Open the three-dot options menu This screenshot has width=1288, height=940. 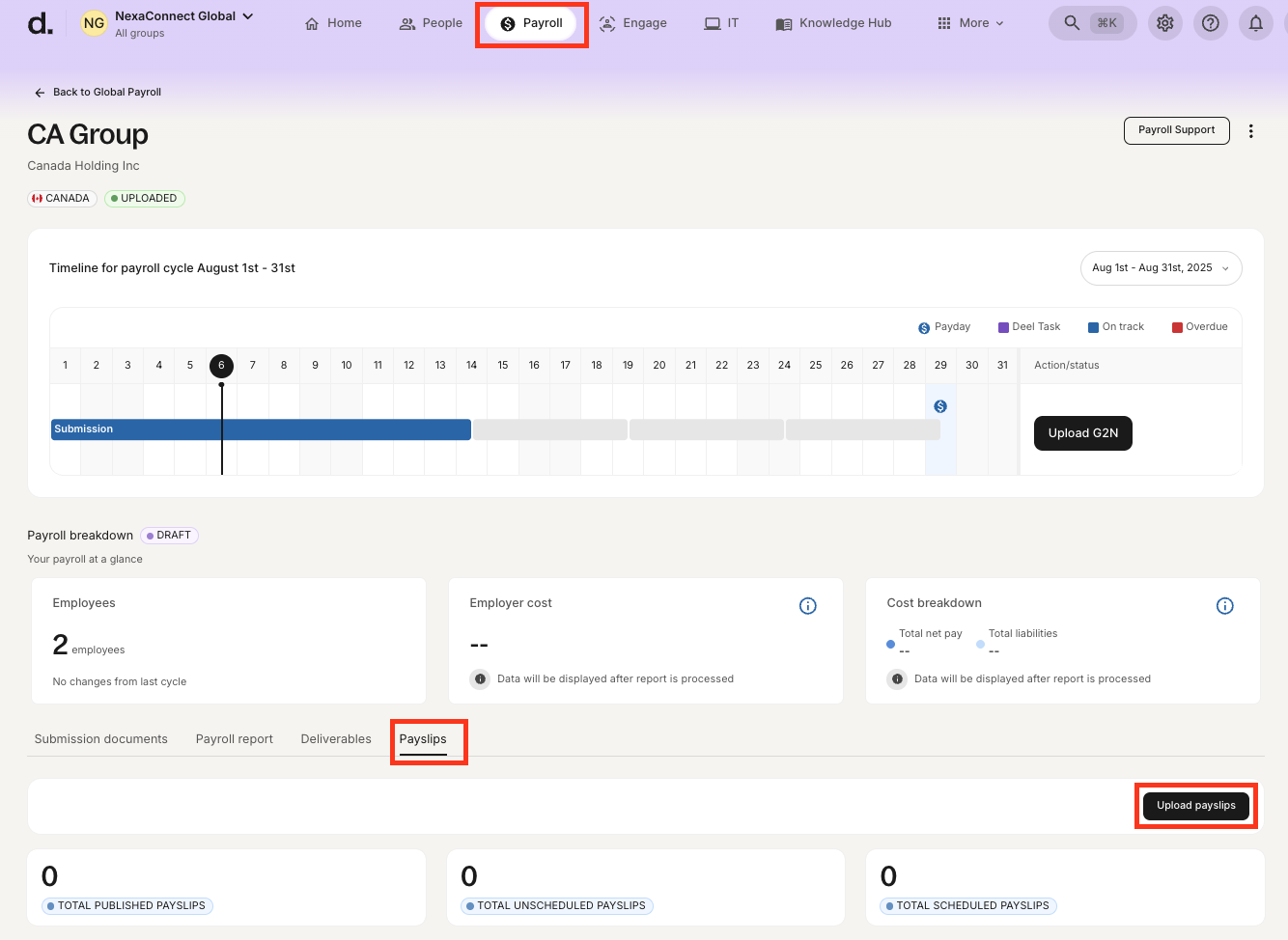coord(1250,131)
